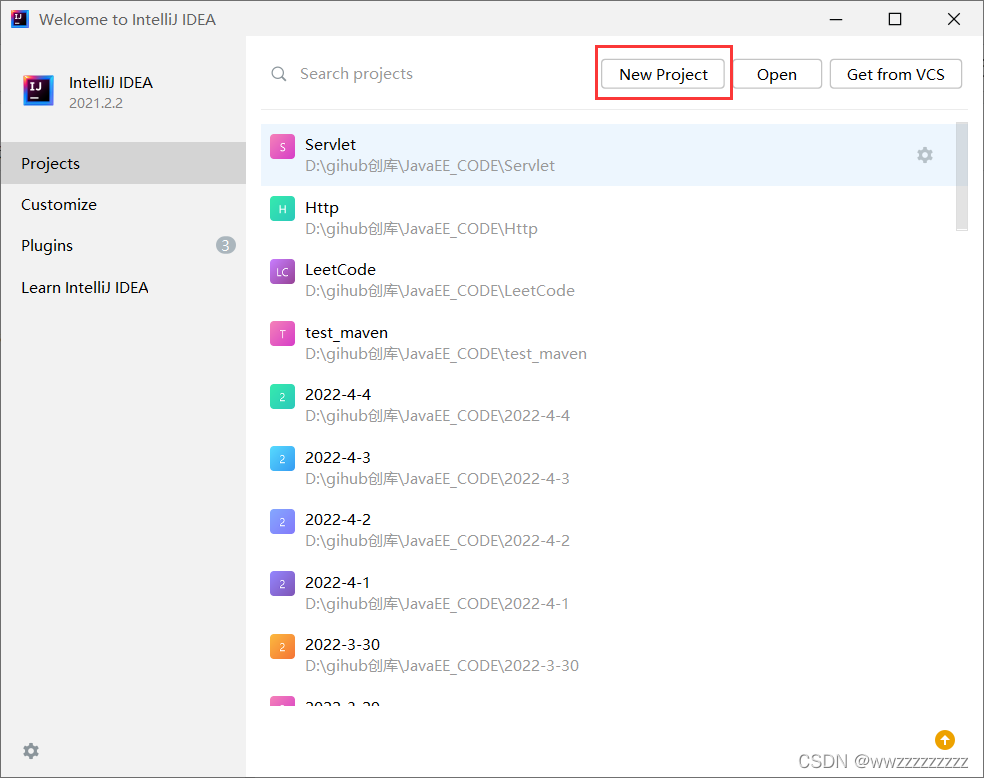The height and width of the screenshot is (778, 984).
Task: Close the Welcome to IntelliJ IDEA window
Action: click(954, 19)
